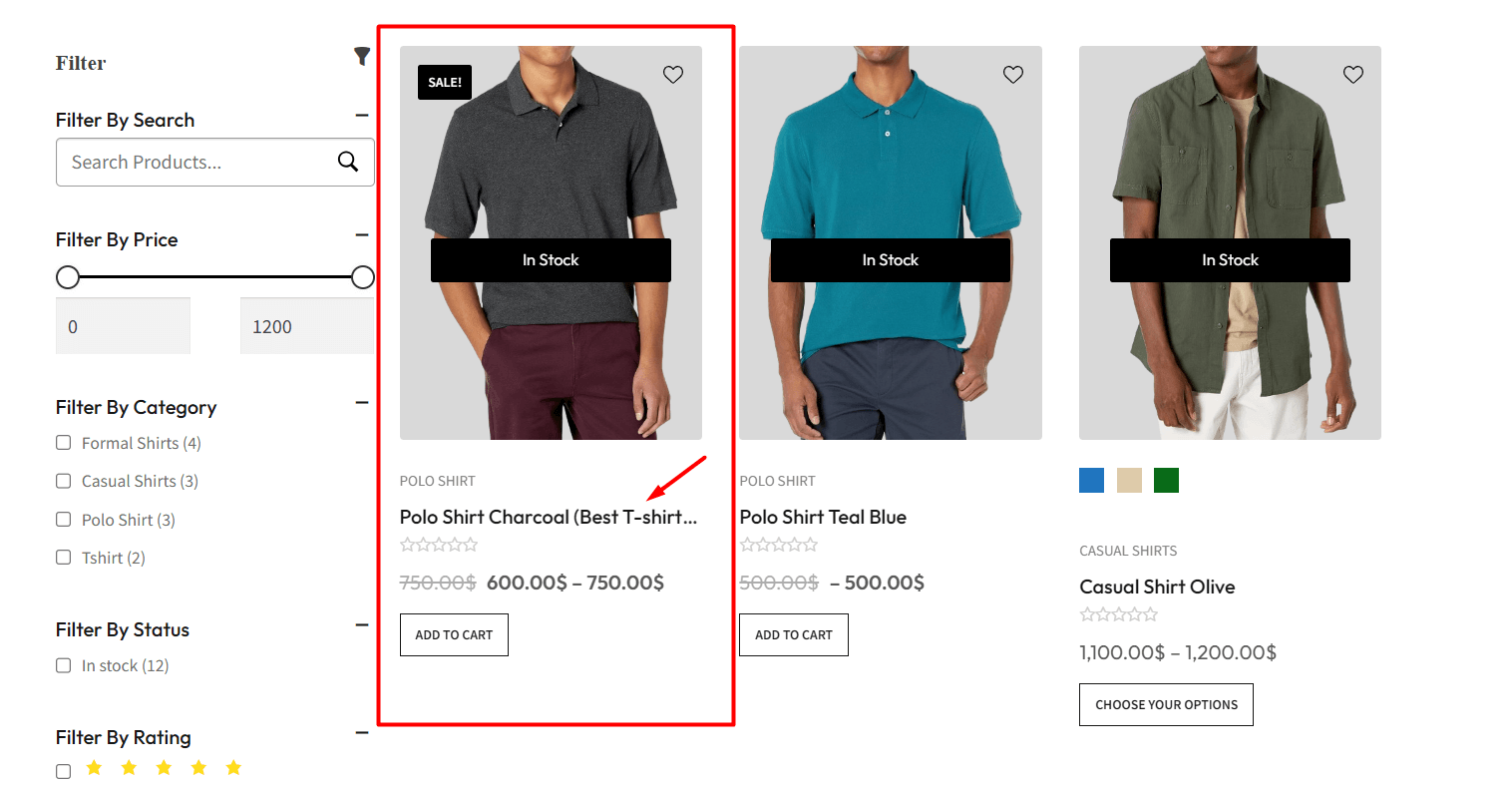The width and height of the screenshot is (1512, 786).
Task: Collapse the Filter By Rating section
Action: click(361, 732)
